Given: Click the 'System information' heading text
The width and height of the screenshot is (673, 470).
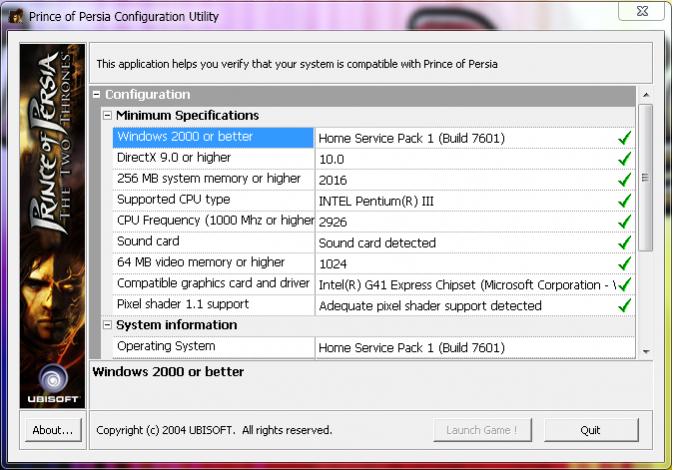Looking at the screenshot, I should pos(176,325).
